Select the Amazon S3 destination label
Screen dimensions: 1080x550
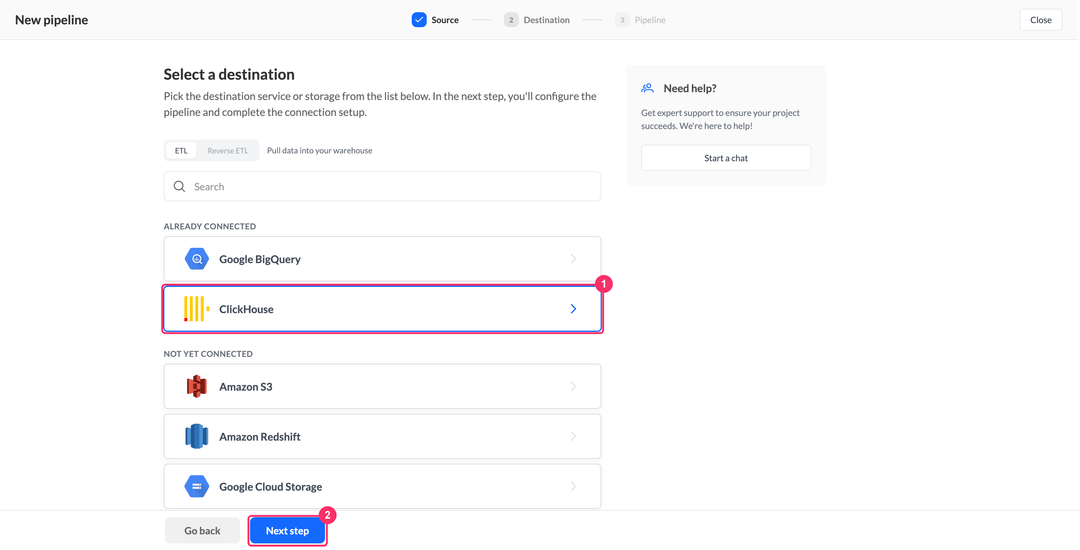pos(246,386)
